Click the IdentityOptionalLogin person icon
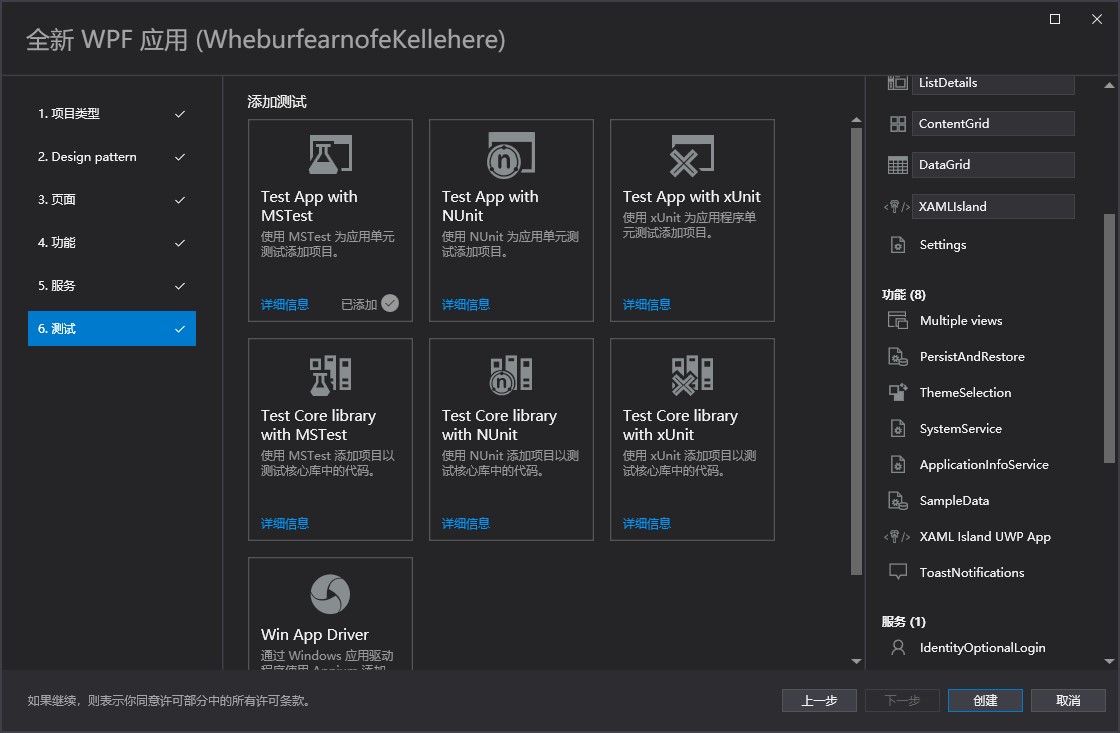 click(x=898, y=648)
